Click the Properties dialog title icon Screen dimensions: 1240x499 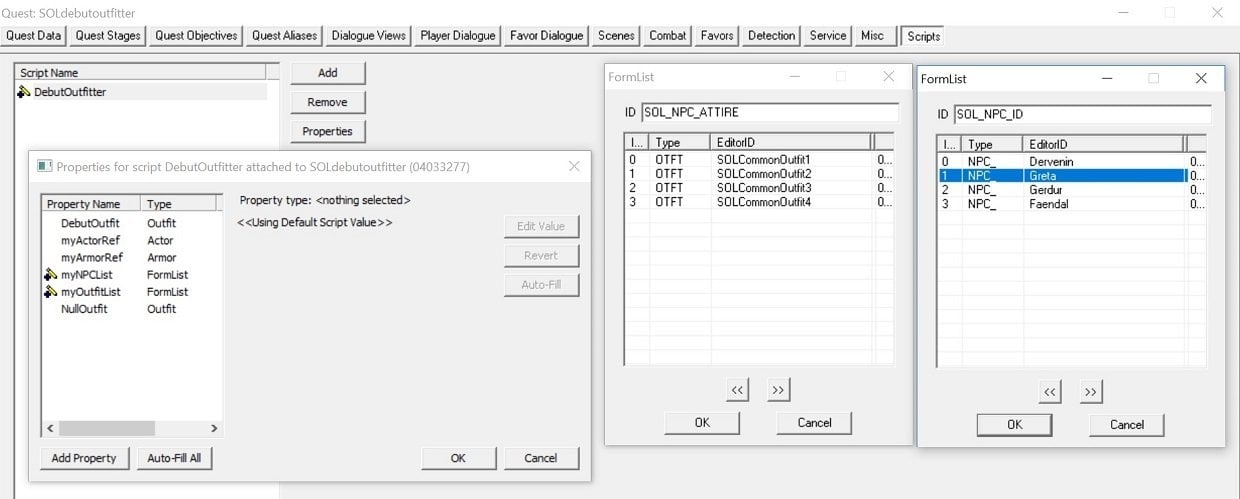(x=44, y=166)
